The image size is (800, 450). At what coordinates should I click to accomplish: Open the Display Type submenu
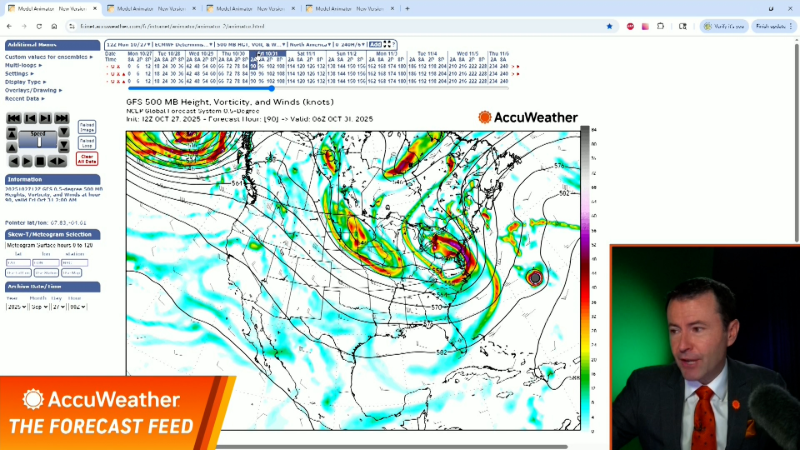click(24, 82)
